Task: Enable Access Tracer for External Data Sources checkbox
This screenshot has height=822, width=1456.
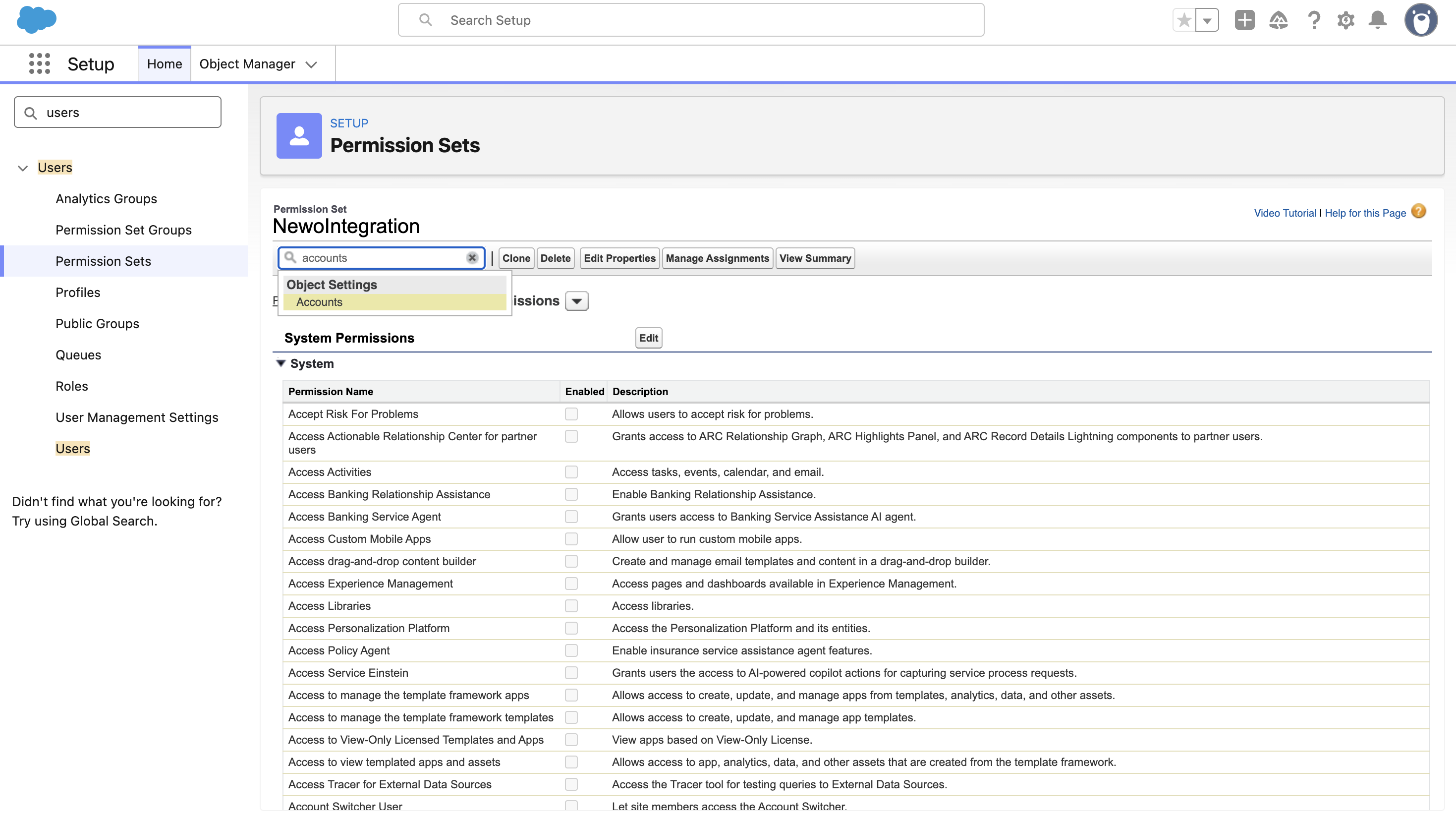Action: point(571,785)
